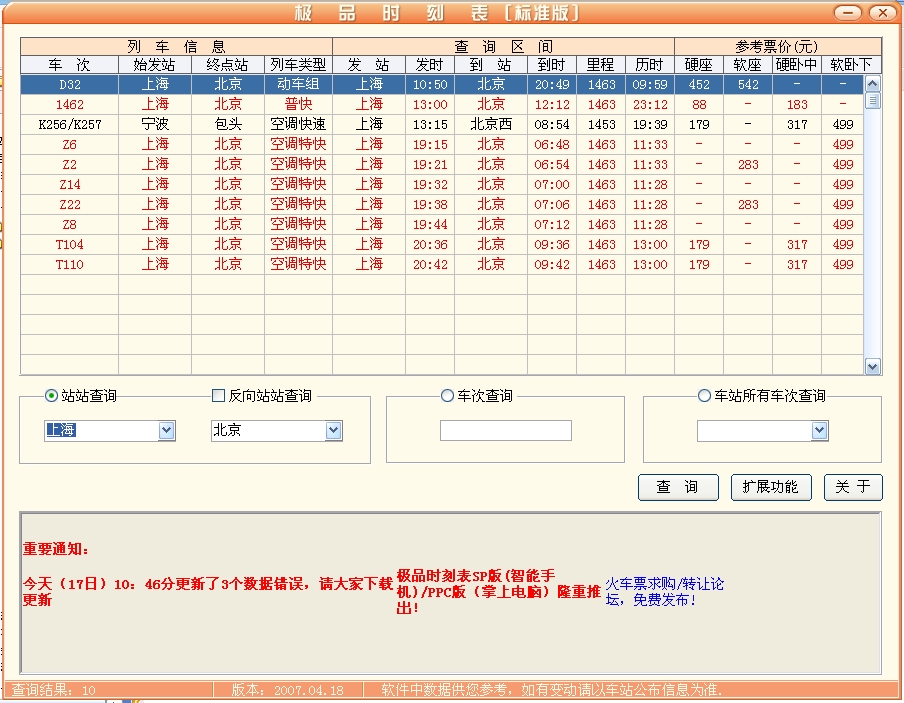This screenshot has width=904, height=703.
Task: Open the 北京 arrival station dropdown
Action: (x=333, y=430)
